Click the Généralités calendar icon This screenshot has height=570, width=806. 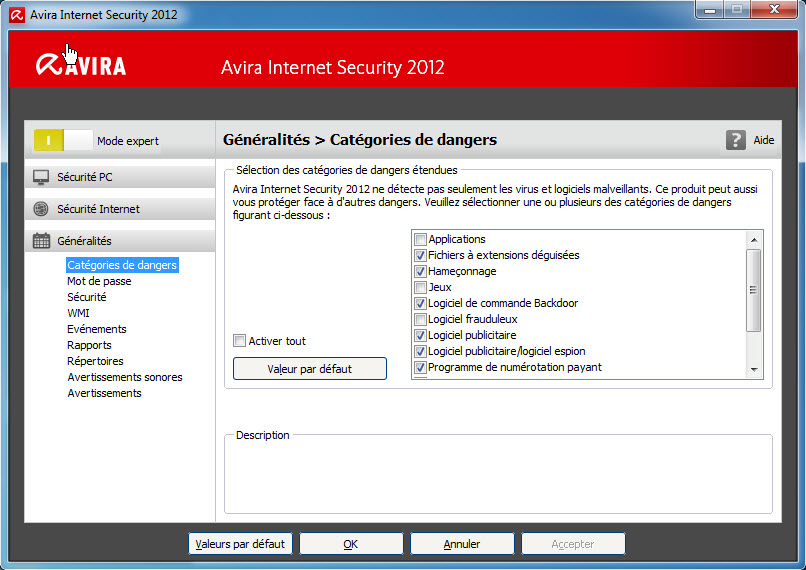(x=41, y=241)
